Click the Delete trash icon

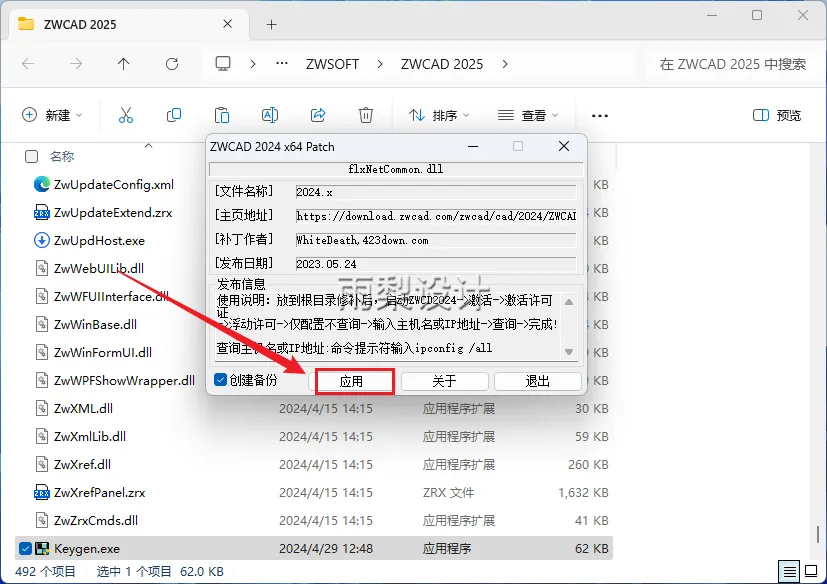pyautogui.click(x=366, y=115)
